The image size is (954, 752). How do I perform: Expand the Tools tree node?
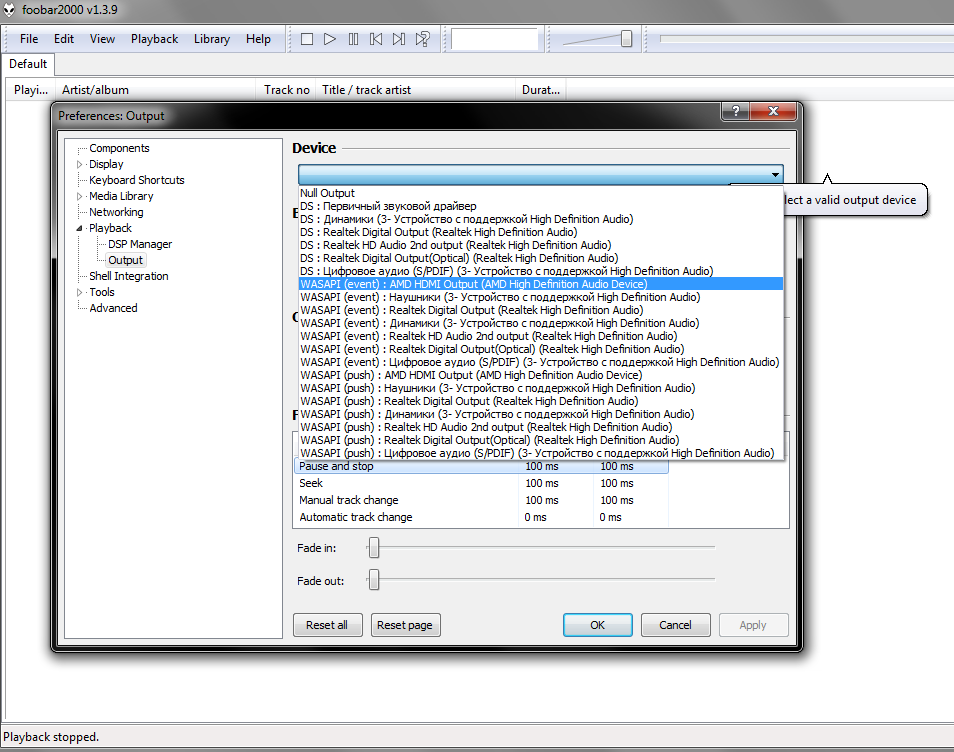(x=81, y=292)
